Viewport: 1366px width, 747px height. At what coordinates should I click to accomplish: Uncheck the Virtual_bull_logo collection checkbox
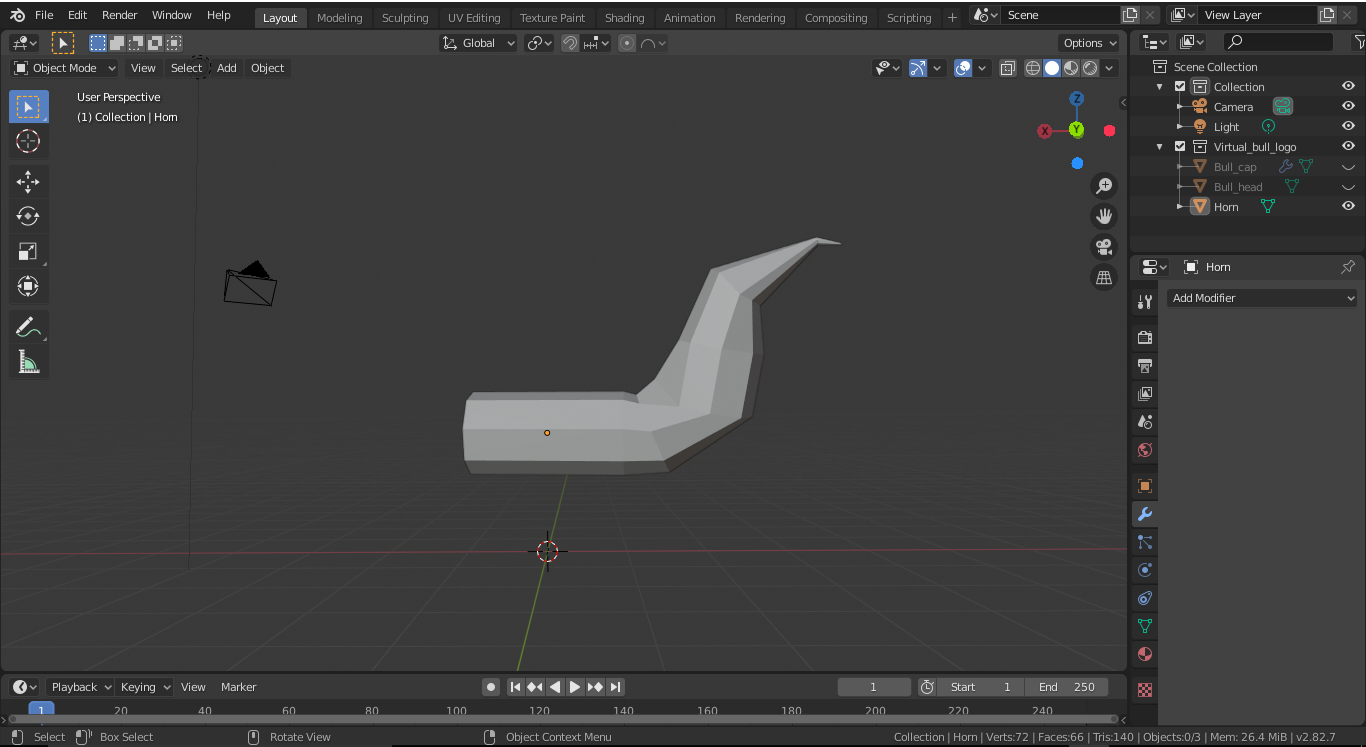pyautogui.click(x=1180, y=147)
